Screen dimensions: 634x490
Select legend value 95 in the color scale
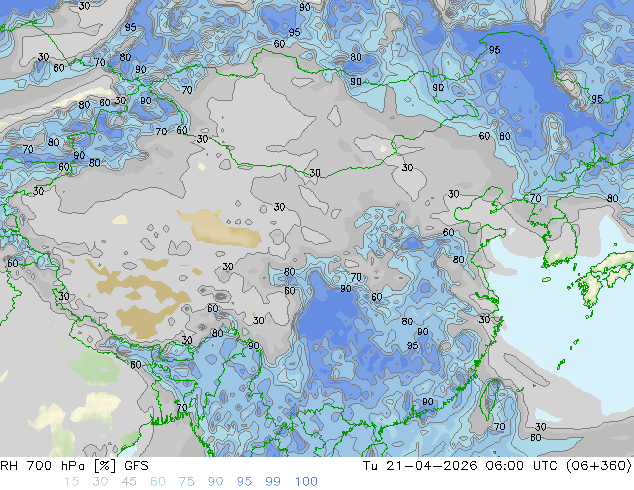pos(244,482)
